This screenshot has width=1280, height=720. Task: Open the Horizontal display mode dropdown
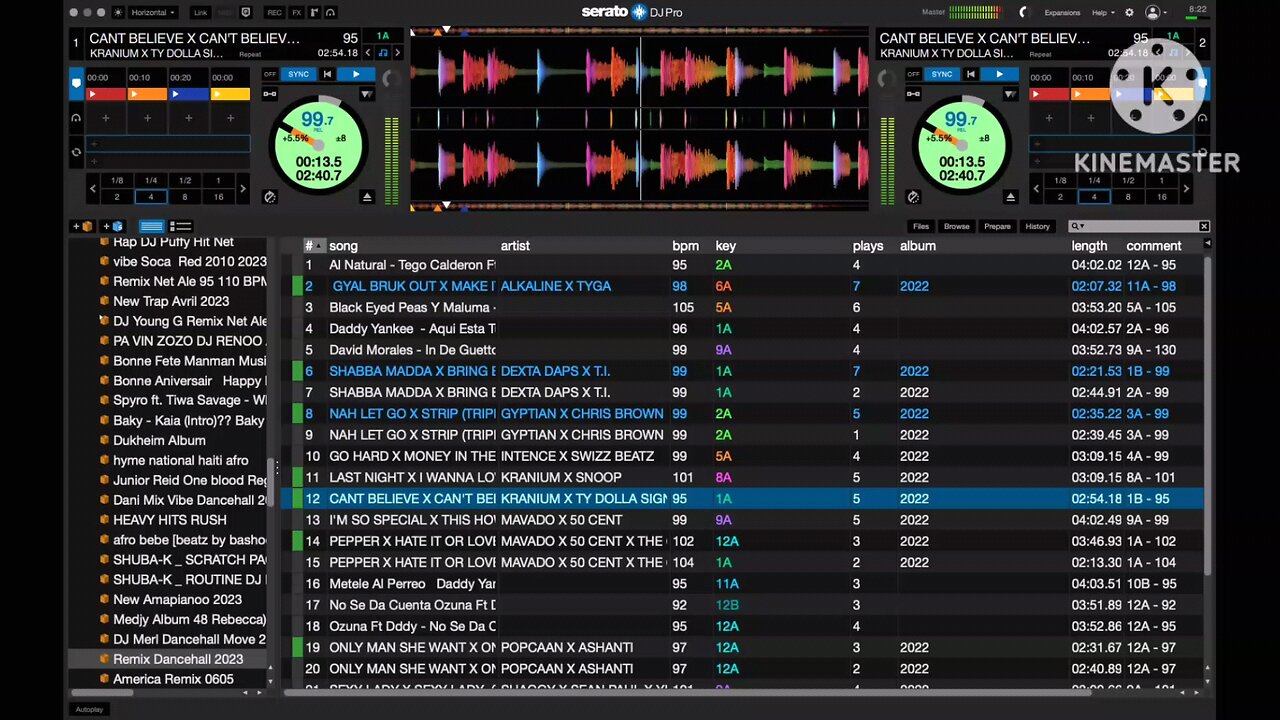tap(153, 13)
